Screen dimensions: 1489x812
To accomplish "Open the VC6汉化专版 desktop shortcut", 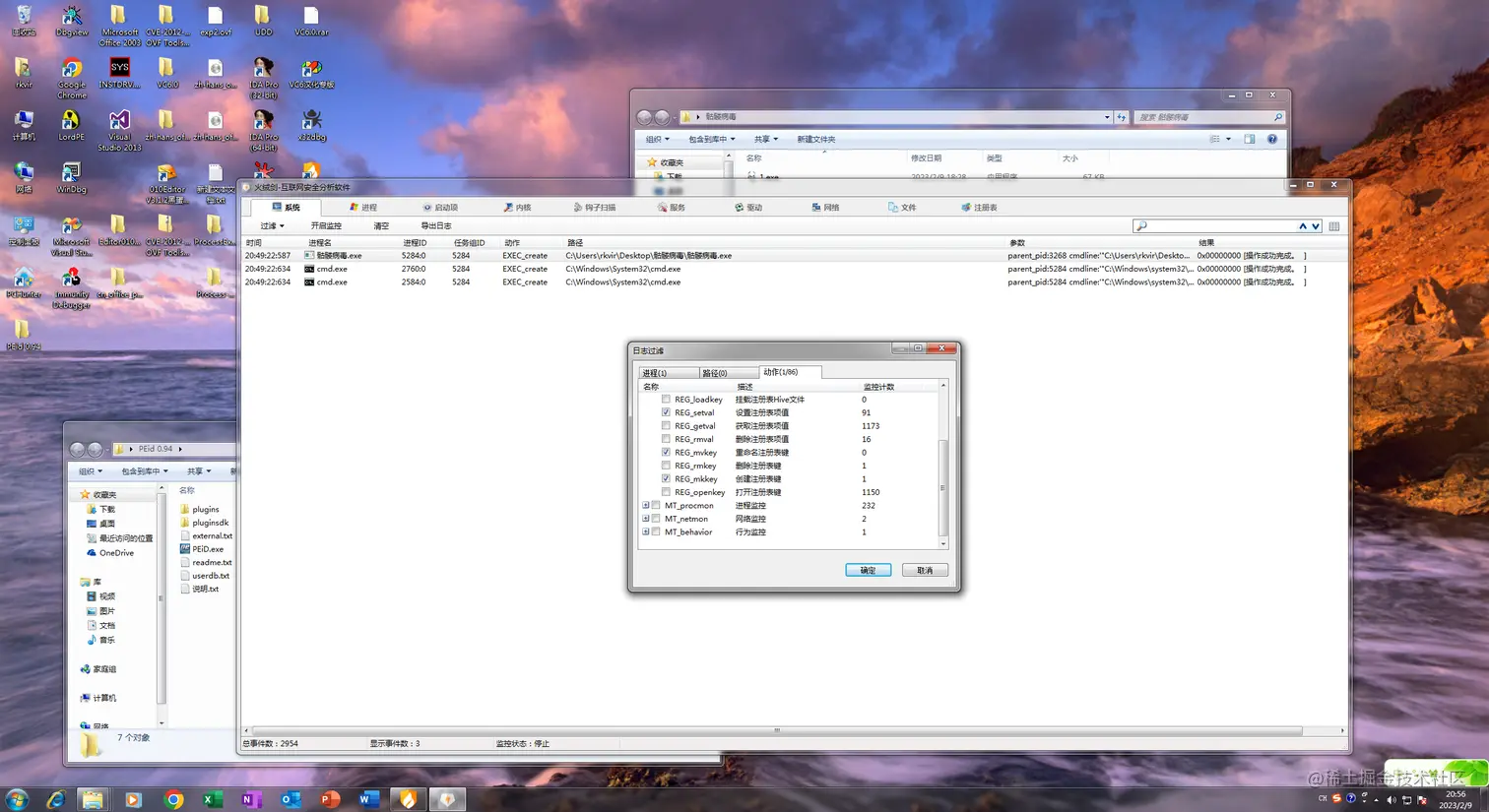I will pyautogui.click(x=311, y=74).
